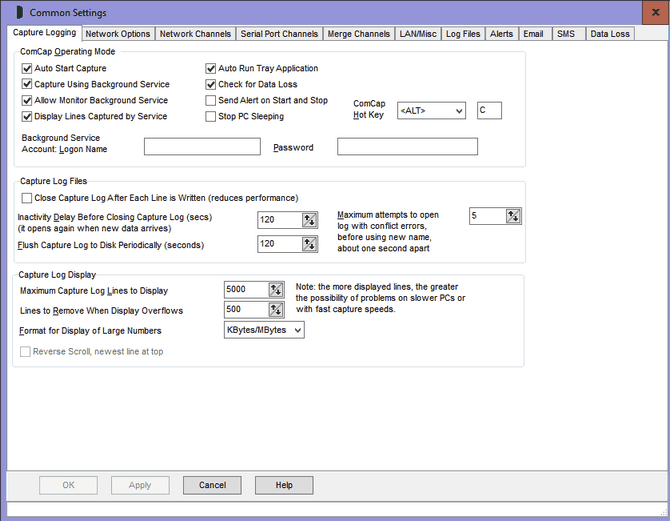This screenshot has width=670, height=521.
Task: Click spinner icon for Flush Capture Log field
Action: click(x=309, y=244)
